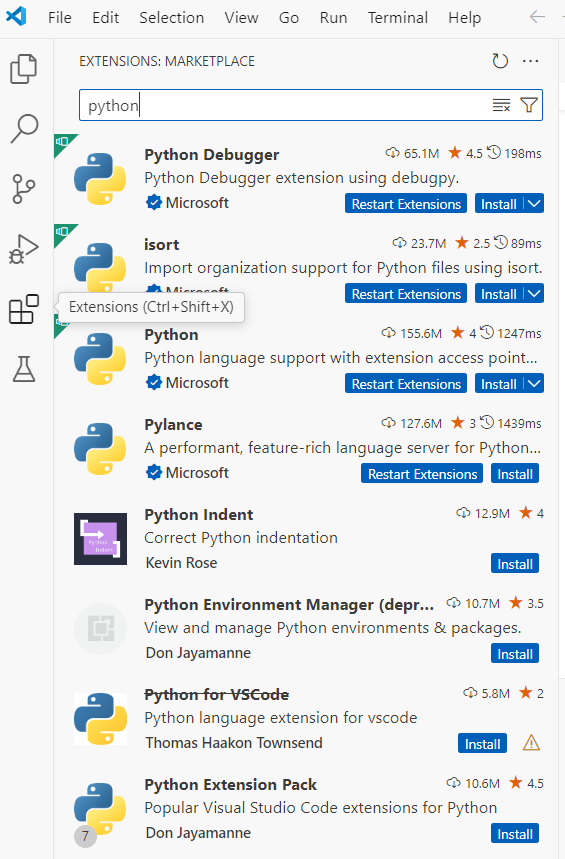Image resolution: width=565 pixels, height=859 pixels.
Task: Open the Explorer view icon
Action: point(24,69)
